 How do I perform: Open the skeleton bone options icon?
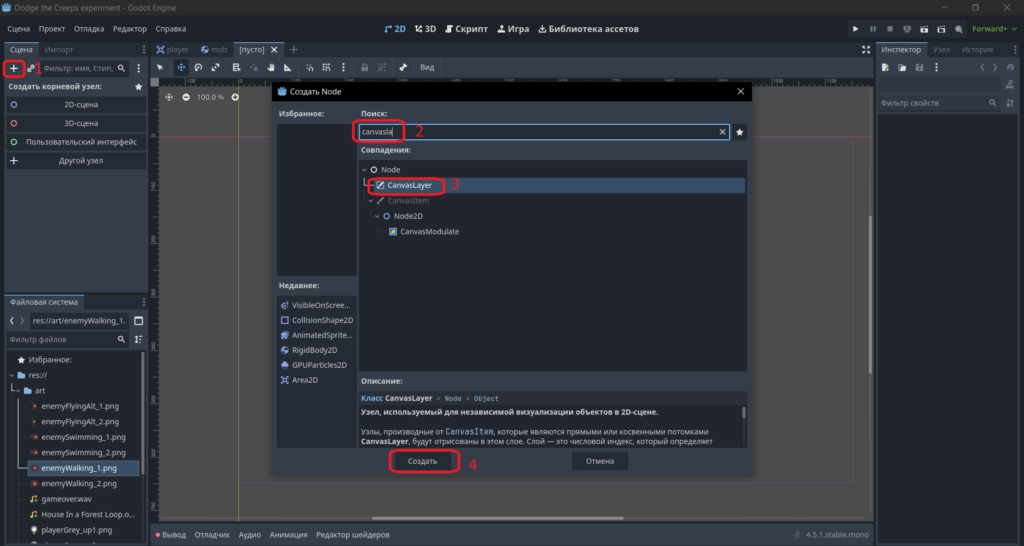point(403,67)
